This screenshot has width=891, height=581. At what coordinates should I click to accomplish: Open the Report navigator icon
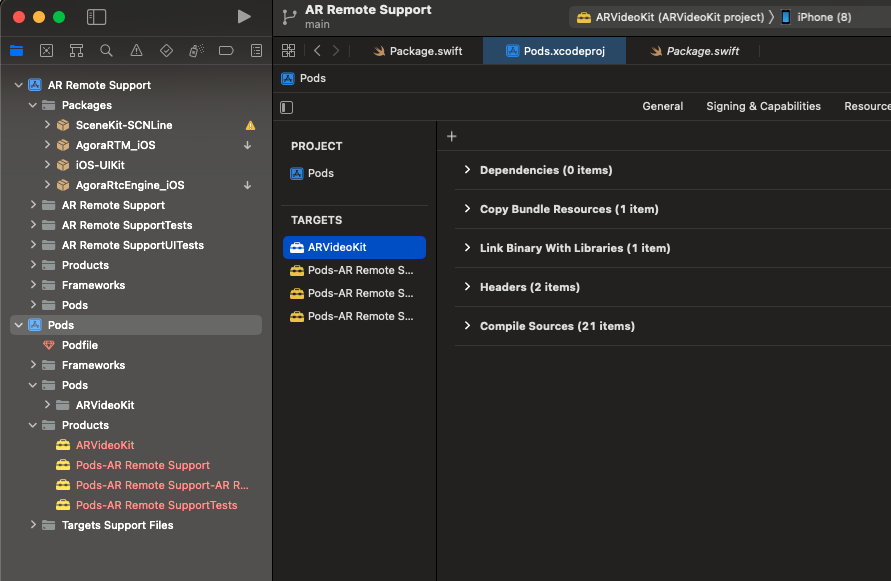[256, 51]
